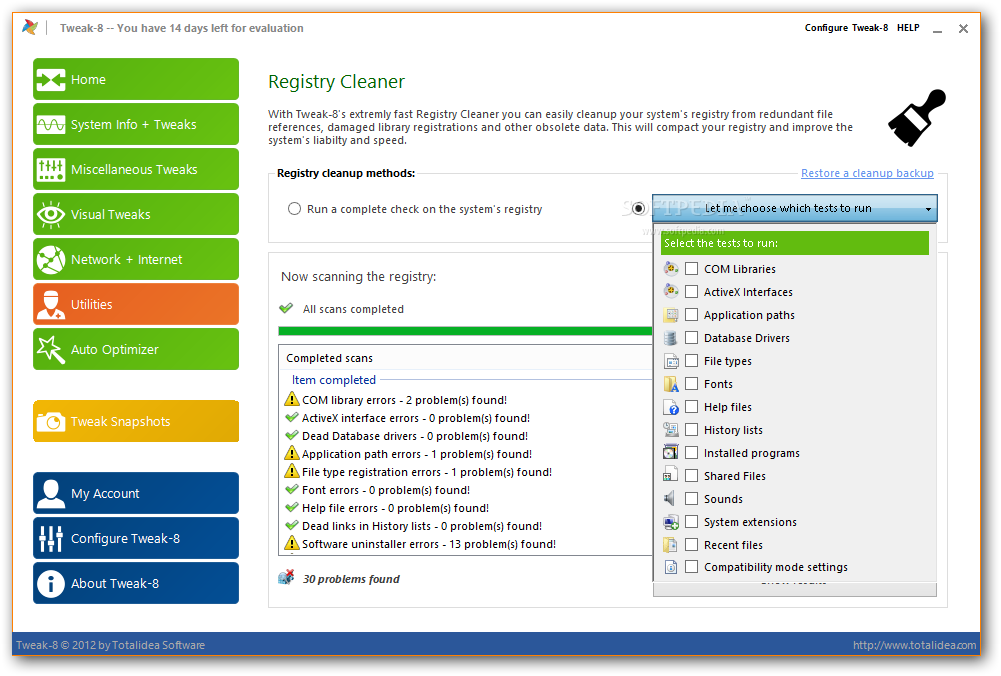This screenshot has height=676, width=1001.
Task: Click the Installed programs icon
Action: [x=671, y=453]
